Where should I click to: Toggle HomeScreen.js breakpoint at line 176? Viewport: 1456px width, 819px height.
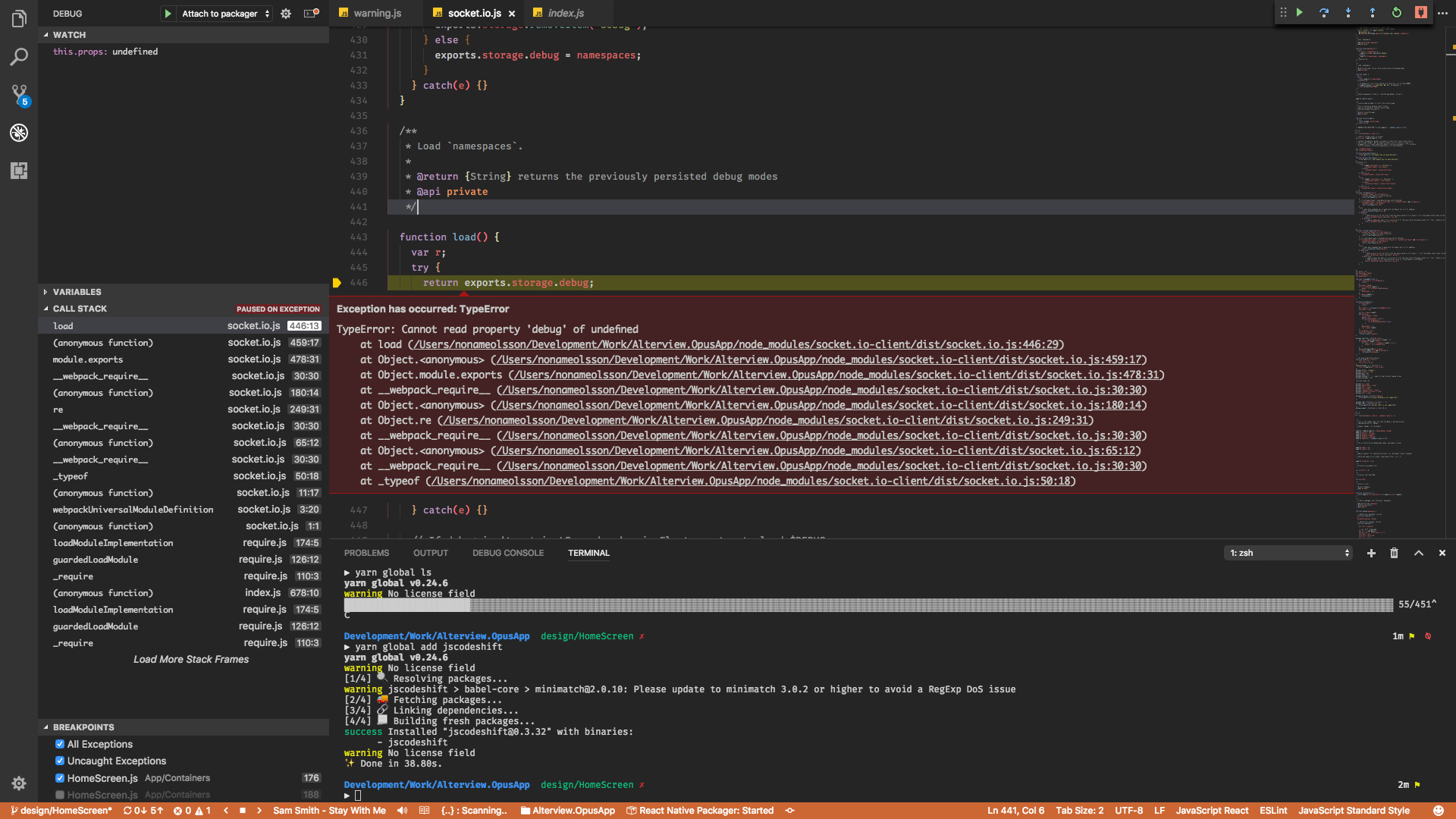coord(60,778)
